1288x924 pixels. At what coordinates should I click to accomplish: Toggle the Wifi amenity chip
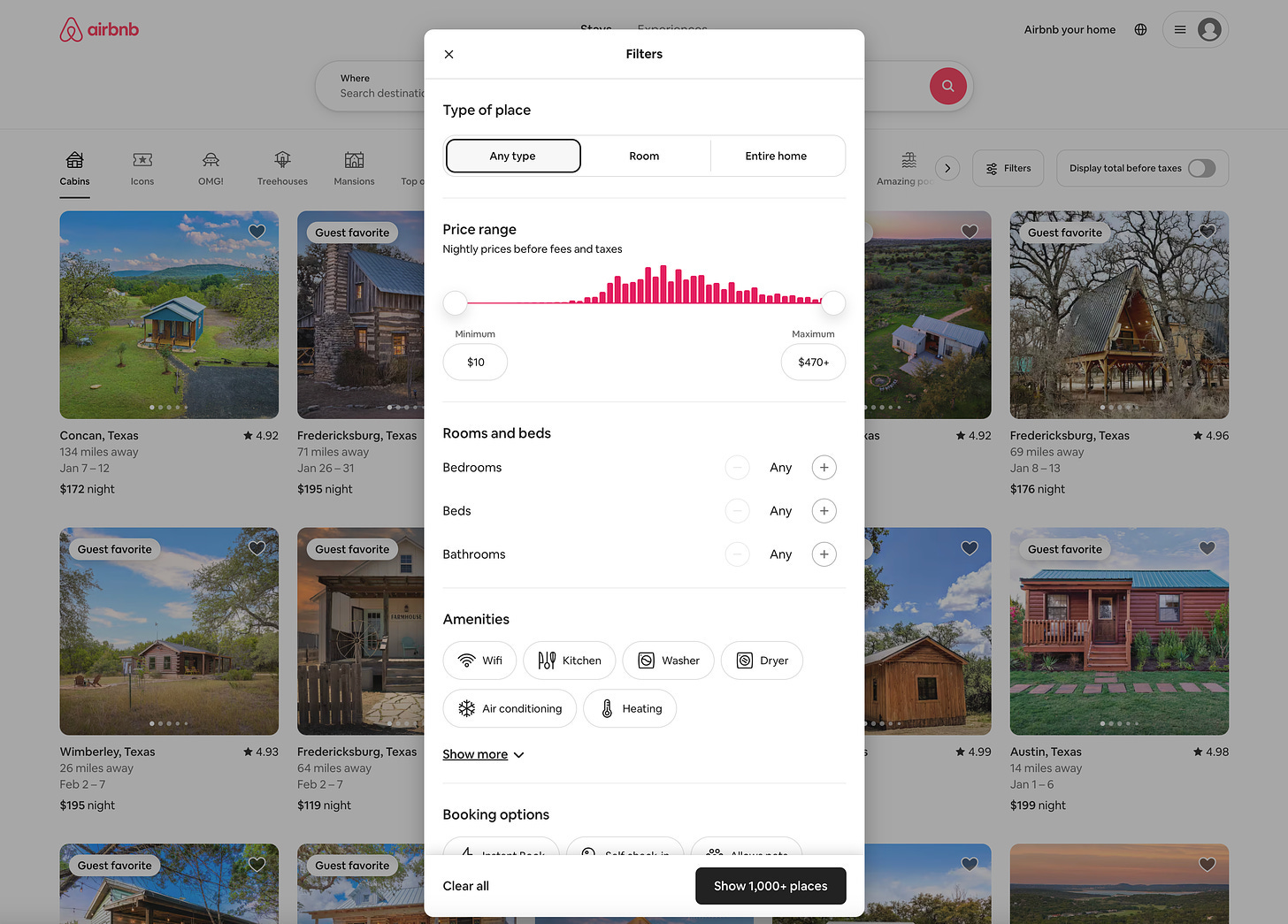[x=479, y=661]
